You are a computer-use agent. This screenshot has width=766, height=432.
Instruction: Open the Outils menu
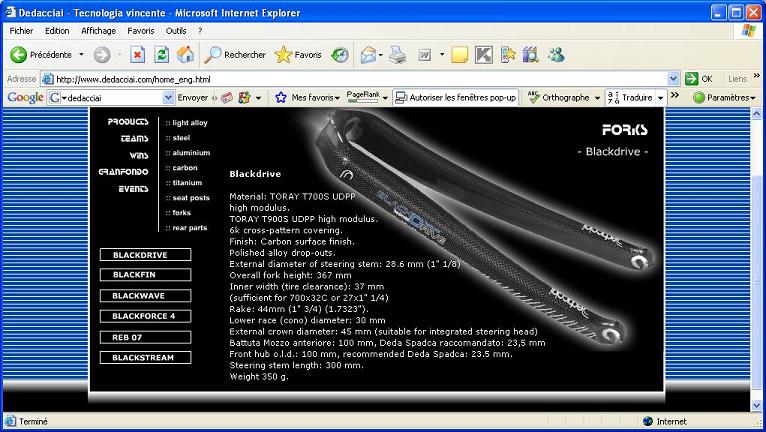[176, 31]
